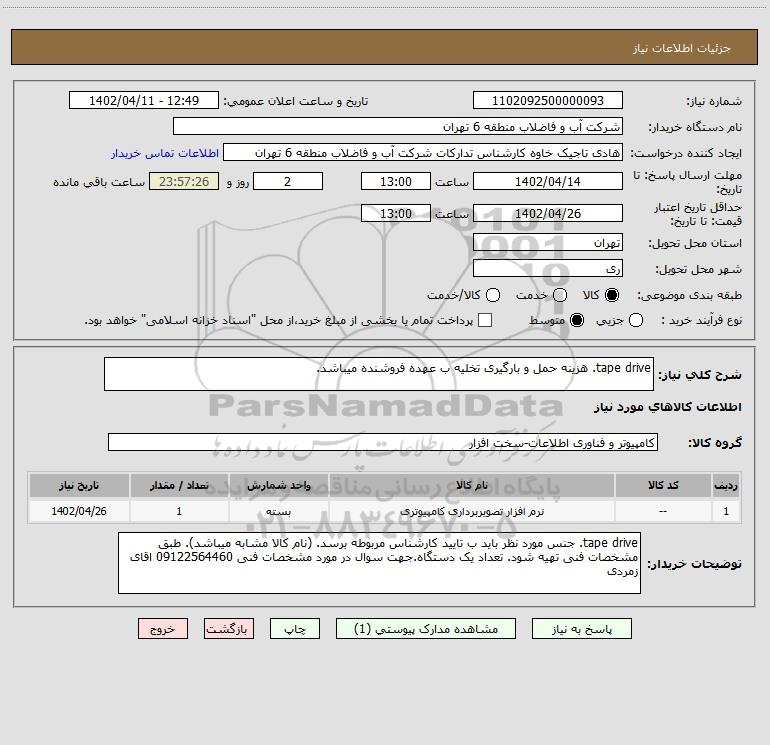Click the unit cell بسته
The width and height of the screenshot is (770, 745).
(x=278, y=512)
